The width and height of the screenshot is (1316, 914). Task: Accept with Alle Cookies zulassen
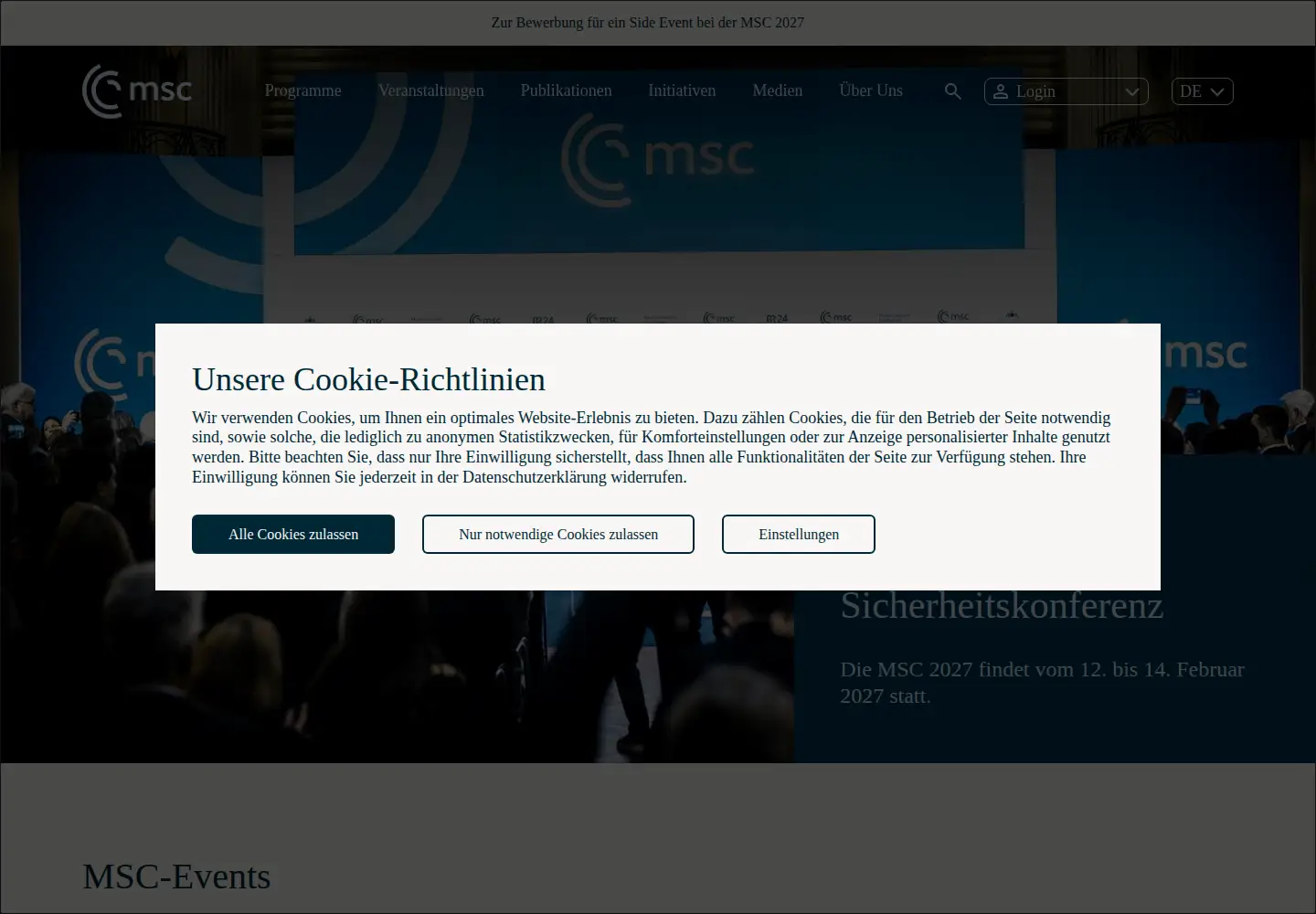(293, 534)
